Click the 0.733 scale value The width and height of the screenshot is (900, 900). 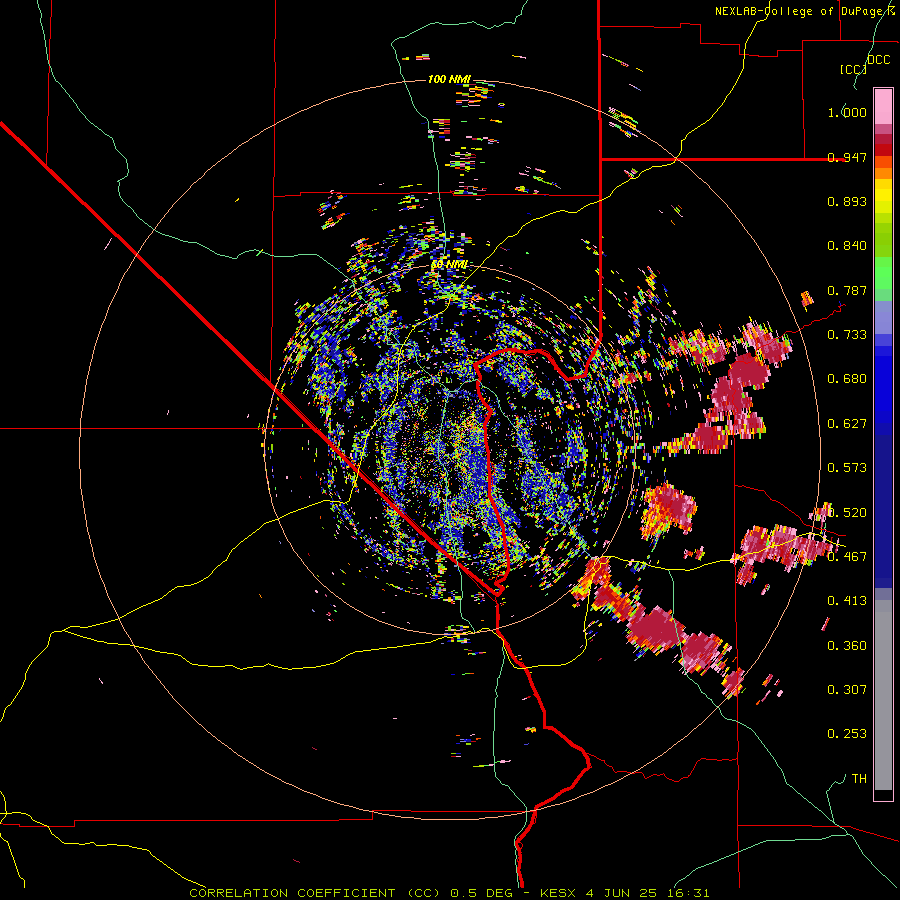click(847, 335)
